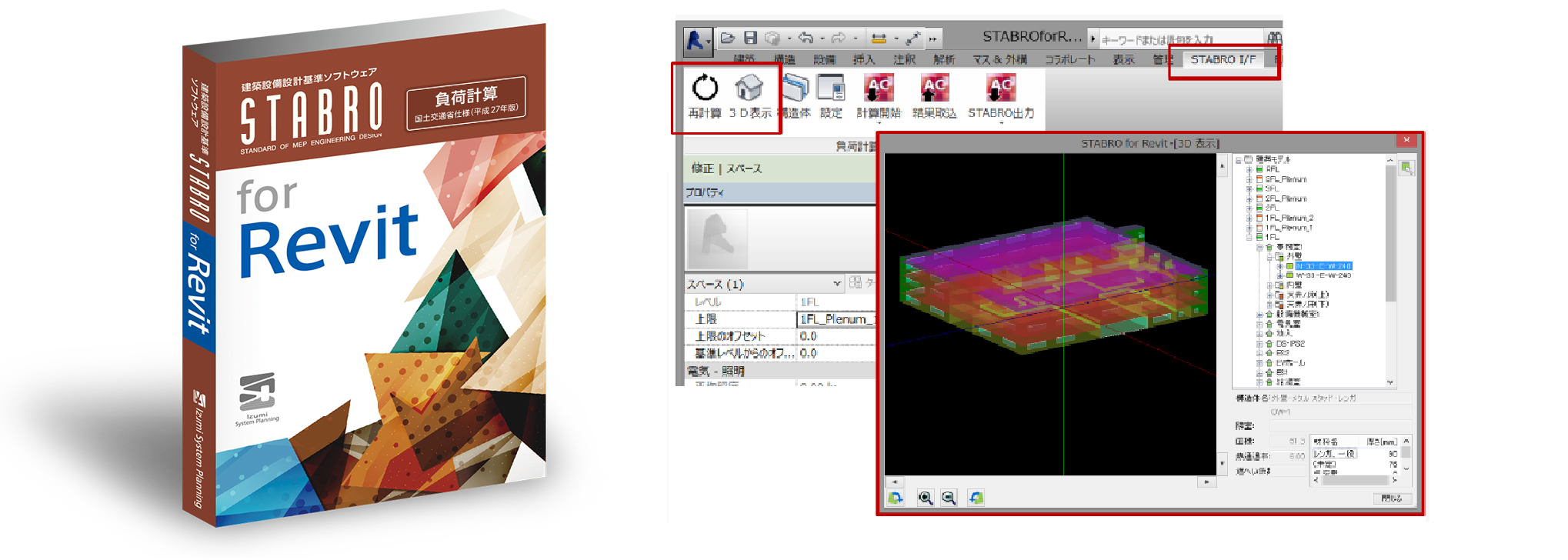The height and width of the screenshot is (560, 1568).
Task: Collapse the 外壁 tree node
Action: (1269, 256)
